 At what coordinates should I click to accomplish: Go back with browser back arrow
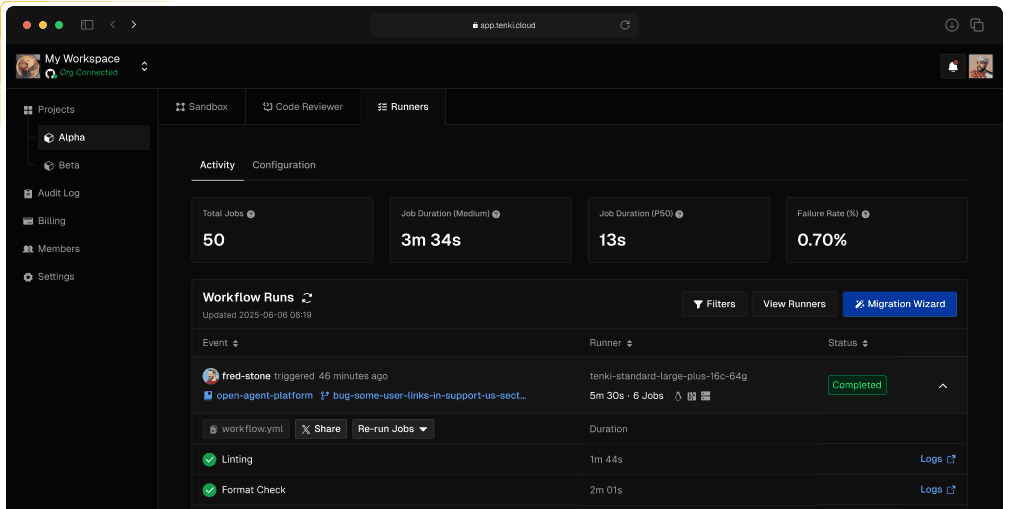(113, 24)
